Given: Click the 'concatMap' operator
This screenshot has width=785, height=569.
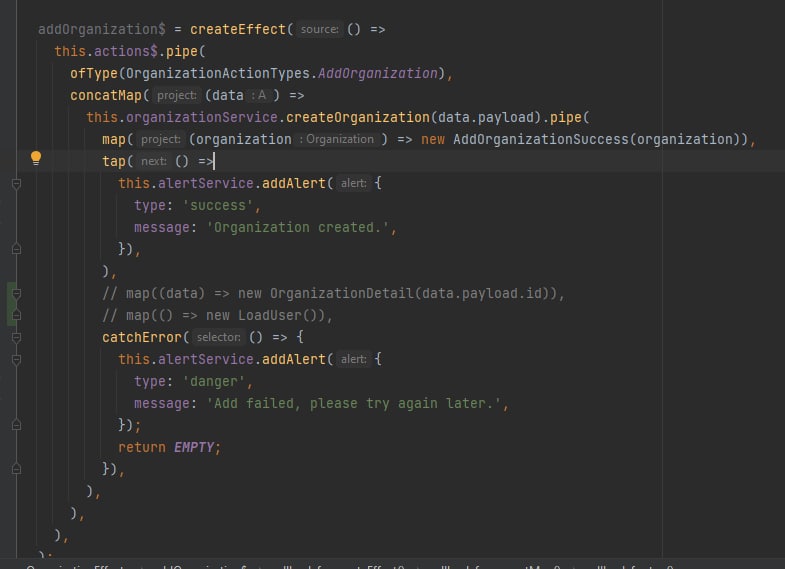Looking at the screenshot, I should coord(106,96).
